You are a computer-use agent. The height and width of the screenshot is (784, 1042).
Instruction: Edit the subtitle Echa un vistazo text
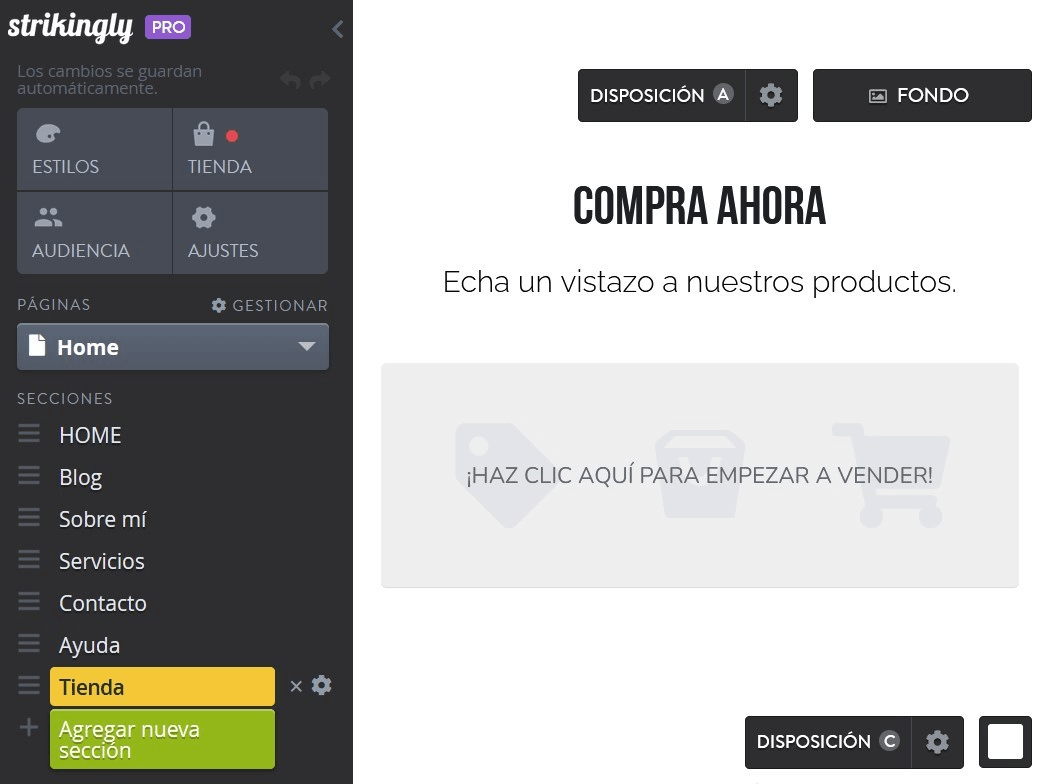coord(700,282)
